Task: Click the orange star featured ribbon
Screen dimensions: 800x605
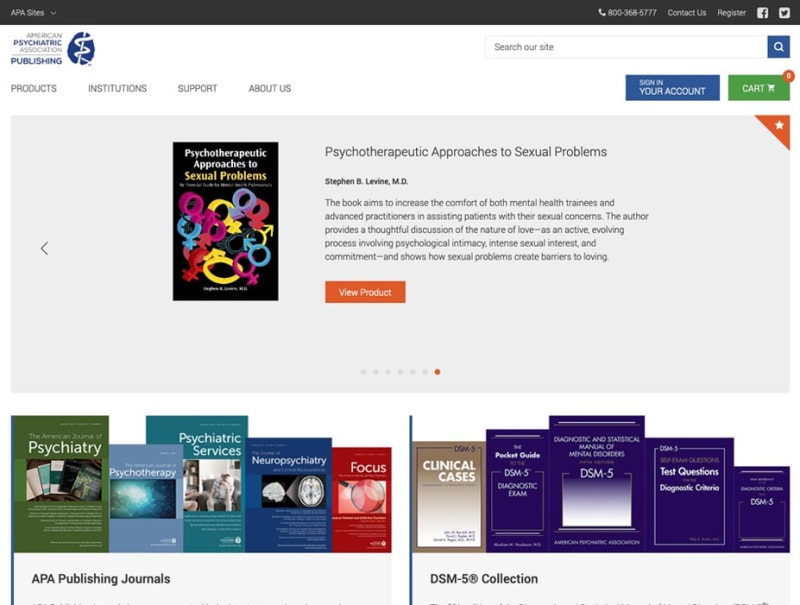Action: click(777, 128)
